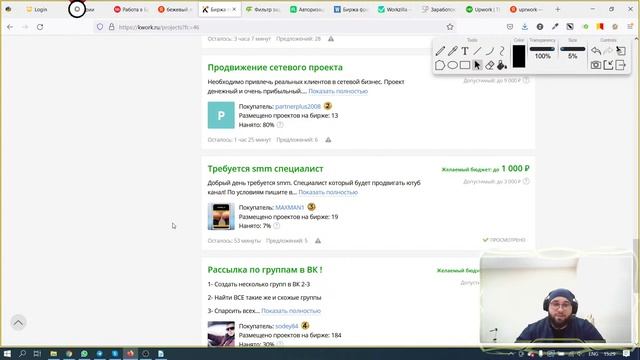Open project Требуется smm специалист
The height and width of the screenshot is (360, 640).
[x=265, y=169]
